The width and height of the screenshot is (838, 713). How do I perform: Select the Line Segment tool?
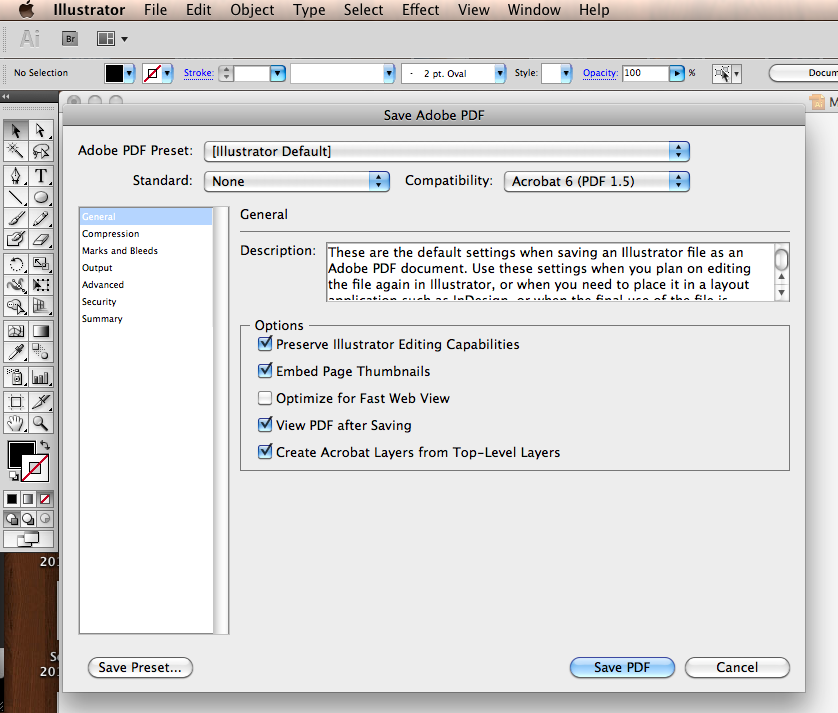pos(16,197)
